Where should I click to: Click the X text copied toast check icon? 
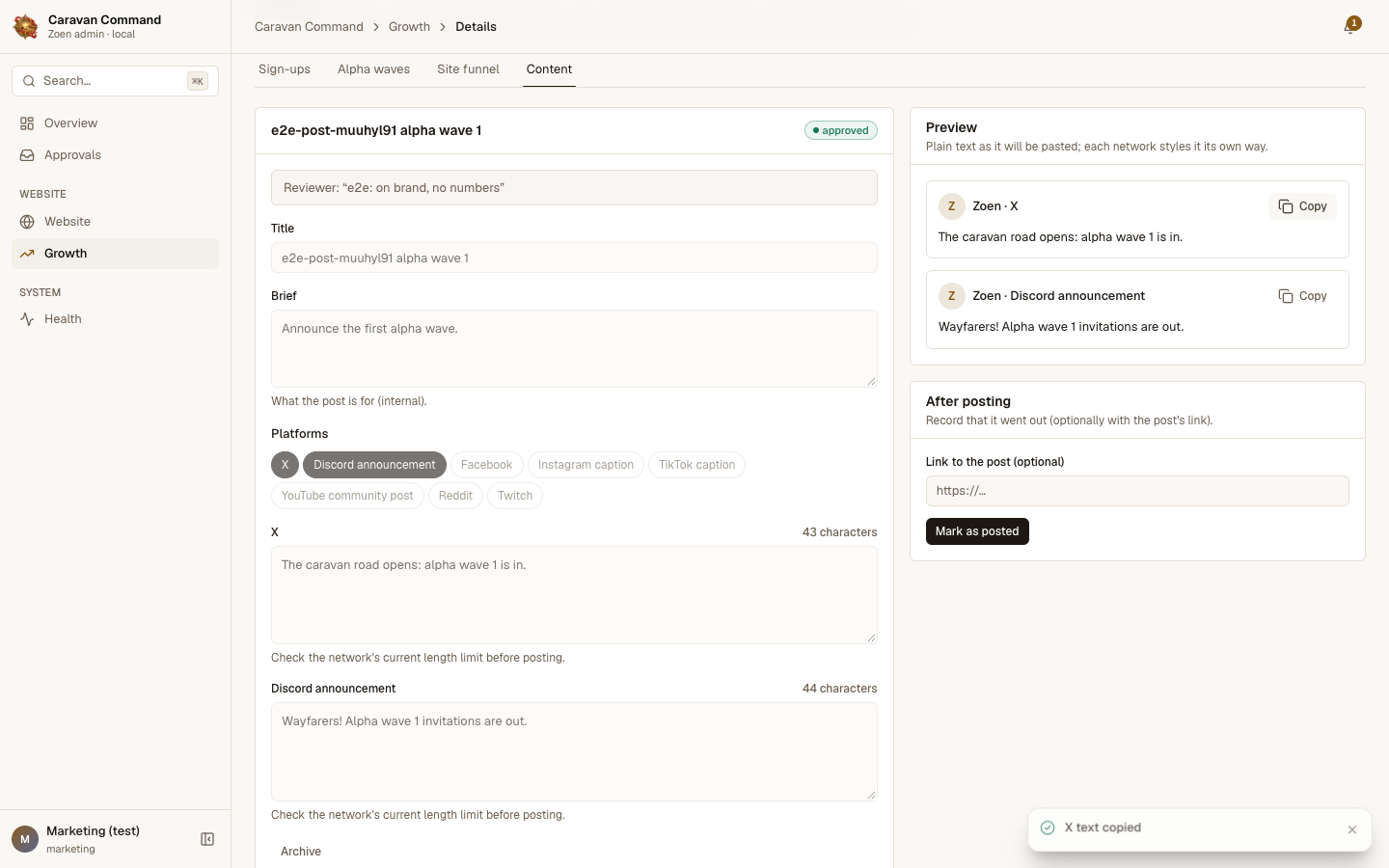1048,827
